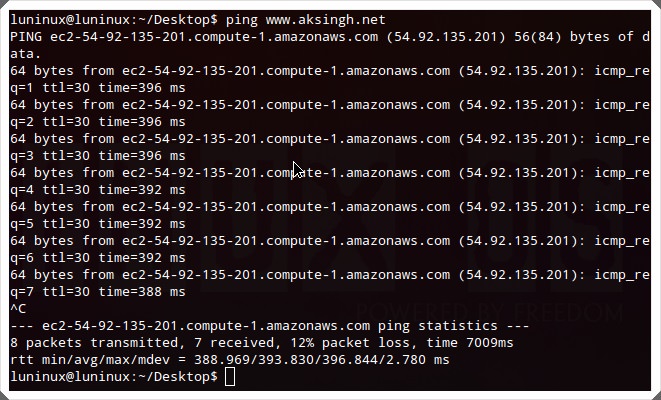Viewport: 661px width, 400px height.
Task: Click www.aksingh.net in the ping command
Action: click(x=325, y=20)
